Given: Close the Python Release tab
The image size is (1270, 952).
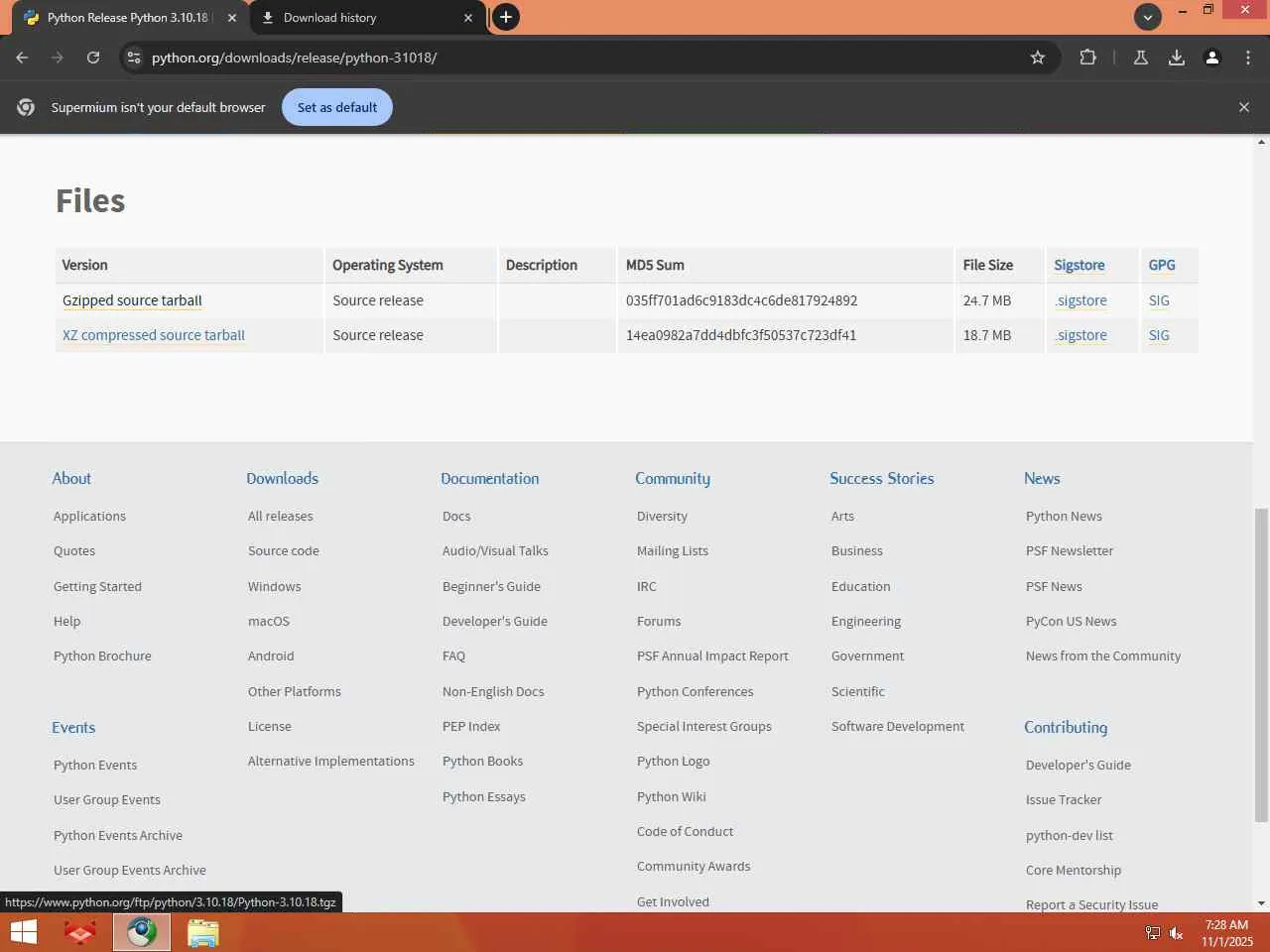Looking at the screenshot, I should tap(232, 18).
